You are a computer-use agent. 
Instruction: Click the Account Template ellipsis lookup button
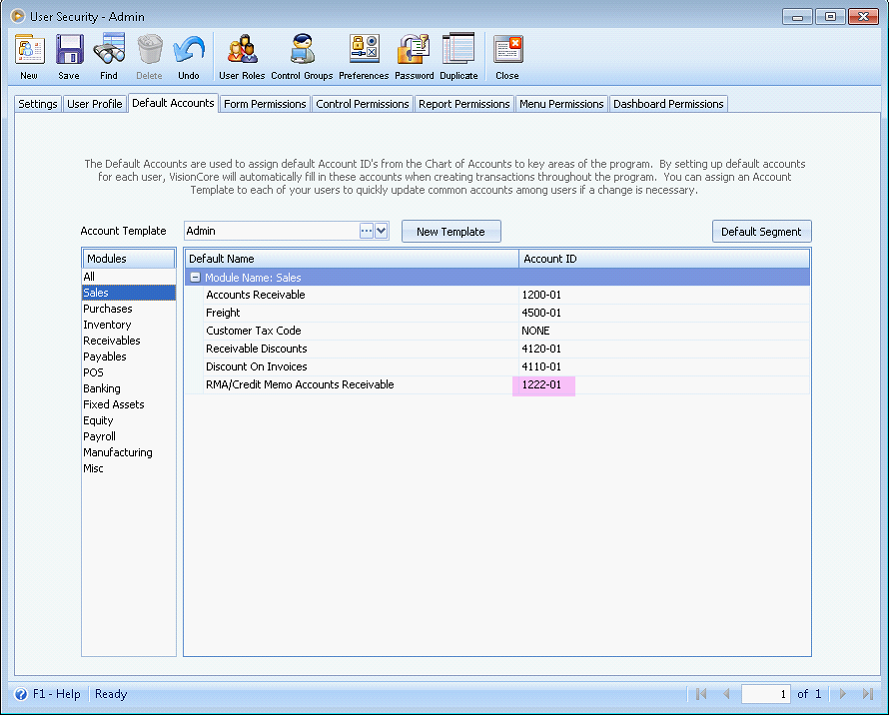tap(366, 231)
